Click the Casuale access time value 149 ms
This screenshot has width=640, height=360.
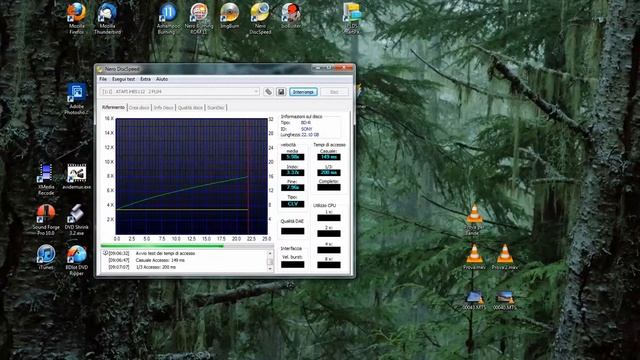pyautogui.click(x=329, y=157)
